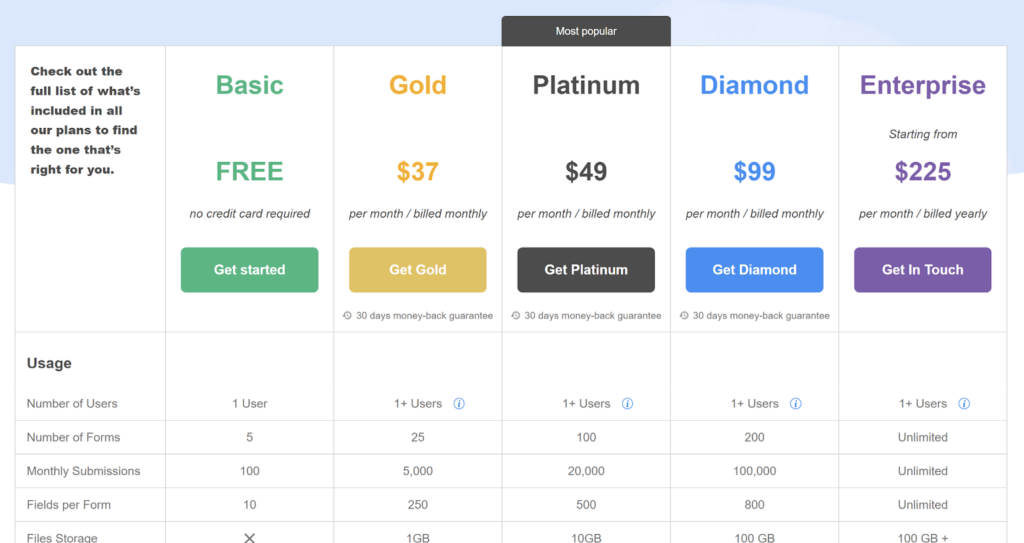The height and width of the screenshot is (543, 1024).
Task: Click the green Get started button
Action: click(x=249, y=270)
